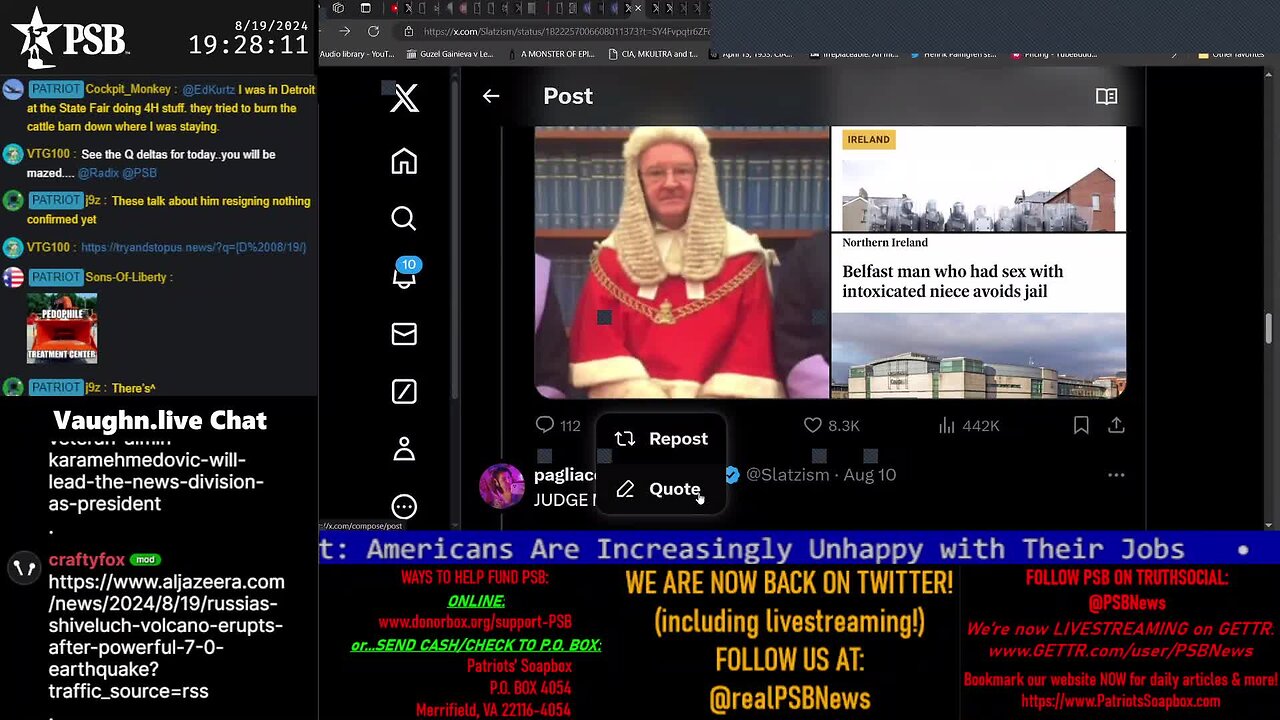Click the tab actions icon in tab bar

pos(365,8)
